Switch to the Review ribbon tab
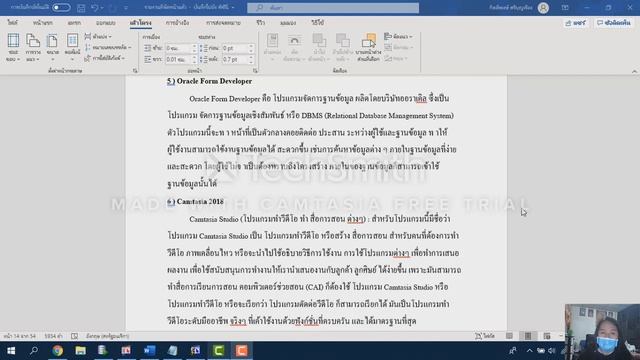The image size is (640, 360). click(261, 23)
